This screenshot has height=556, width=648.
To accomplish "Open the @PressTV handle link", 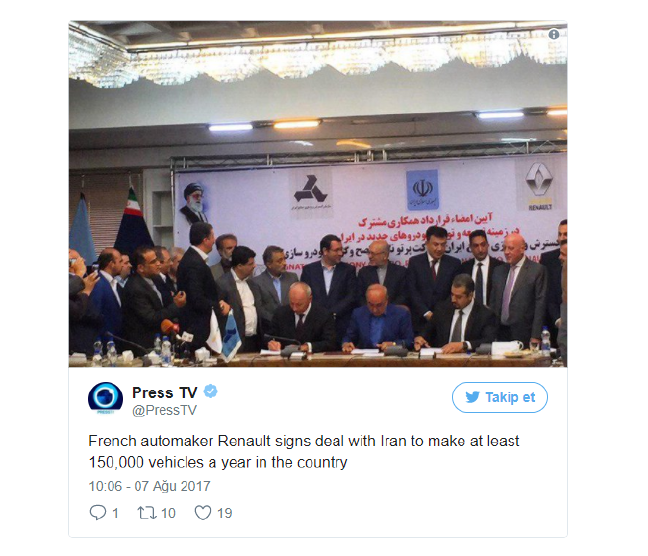I will point(164,410).
